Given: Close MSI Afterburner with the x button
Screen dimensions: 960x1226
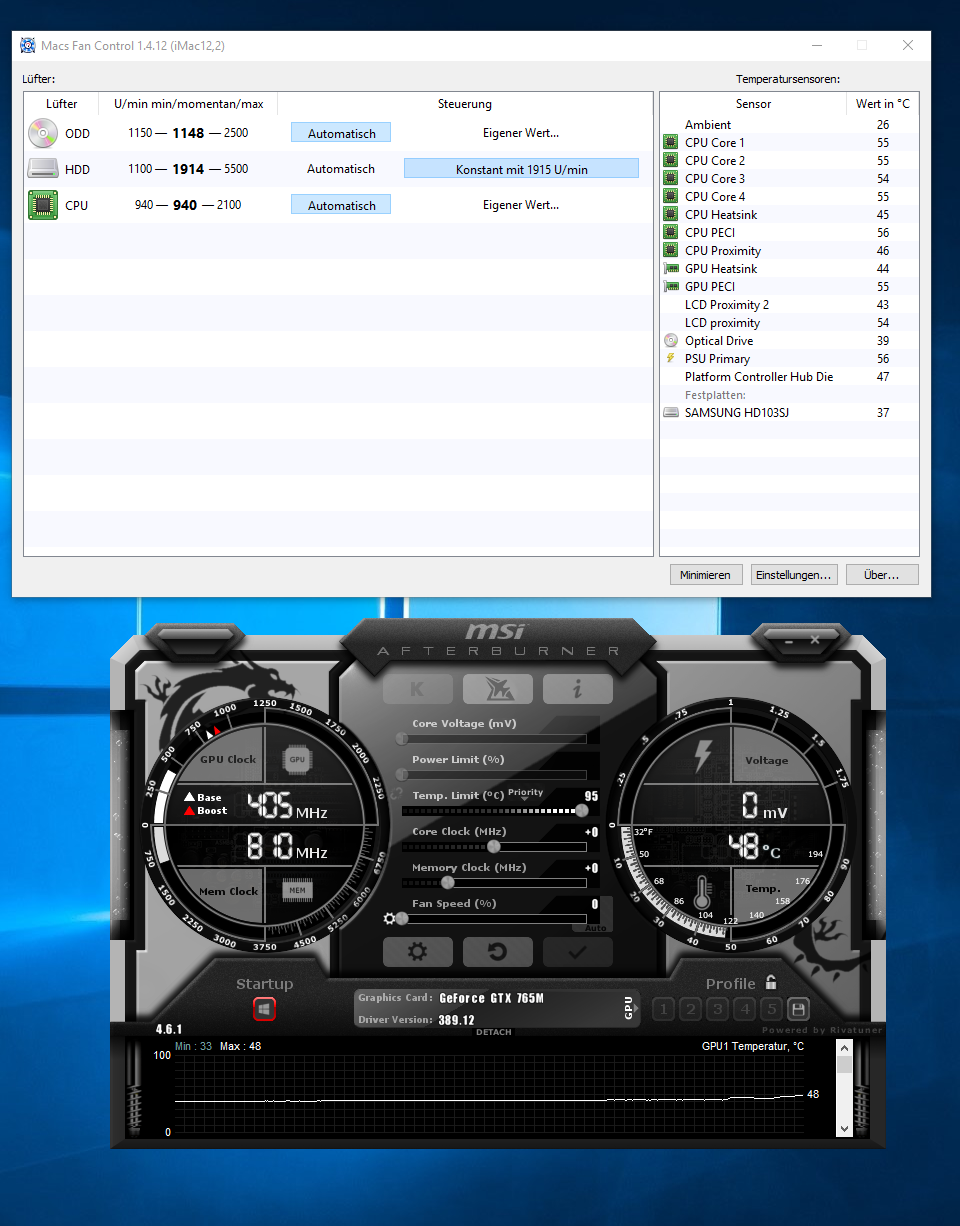Looking at the screenshot, I should click(815, 640).
